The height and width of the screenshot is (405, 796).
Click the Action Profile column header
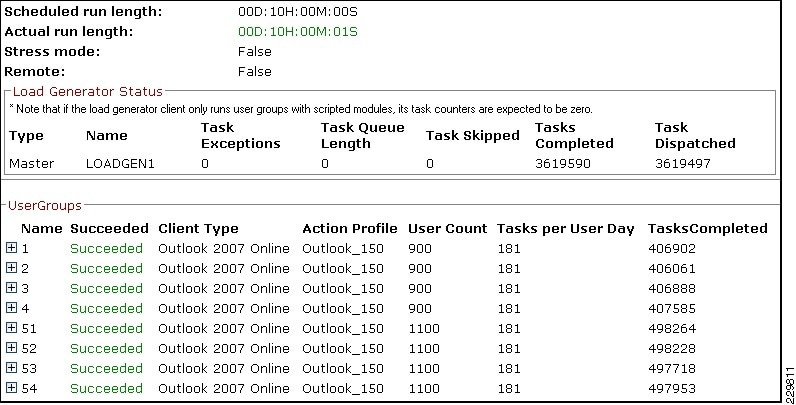click(349, 229)
